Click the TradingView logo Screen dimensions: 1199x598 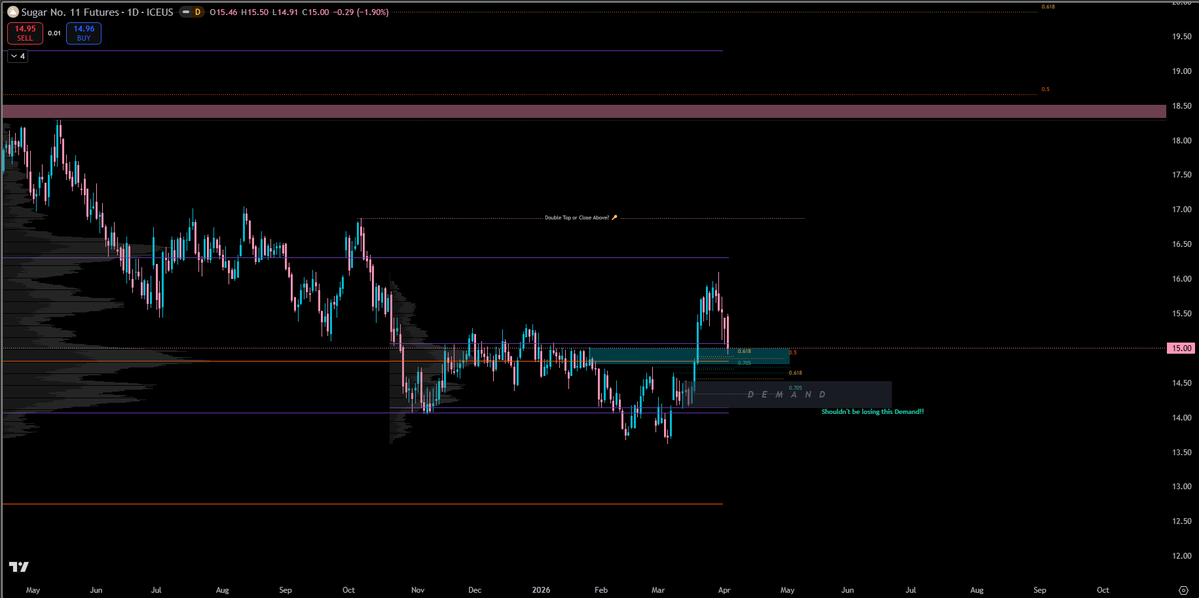click(x=18, y=567)
